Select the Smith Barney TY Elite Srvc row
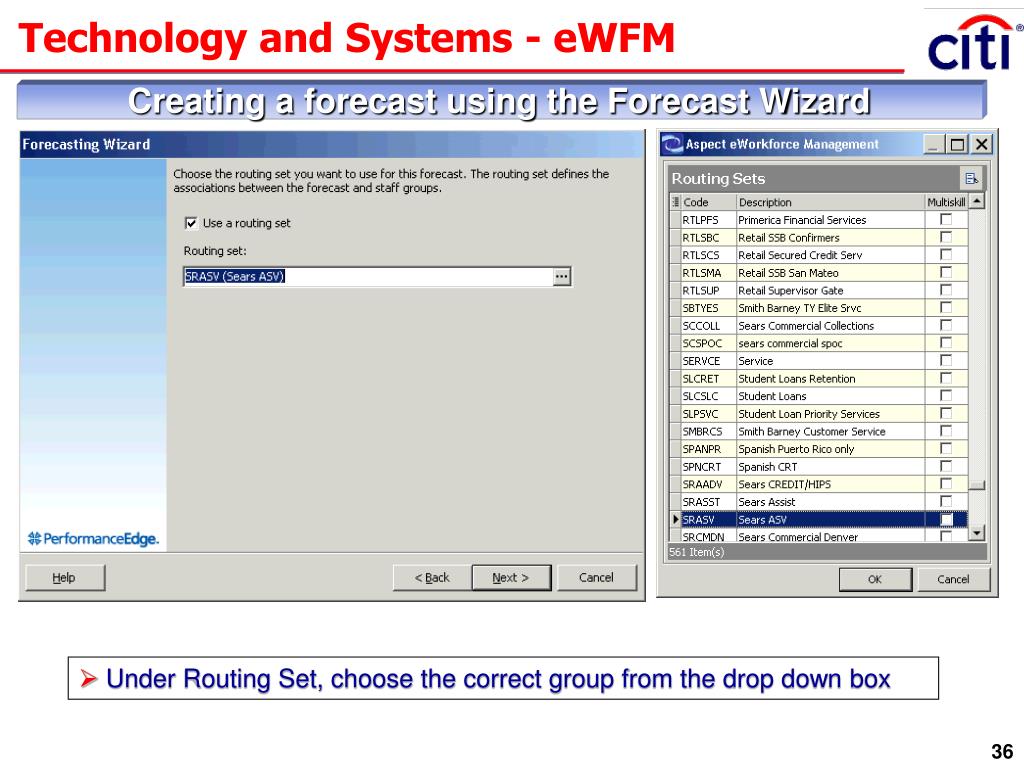The height and width of the screenshot is (768, 1024). (x=819, y=308)
